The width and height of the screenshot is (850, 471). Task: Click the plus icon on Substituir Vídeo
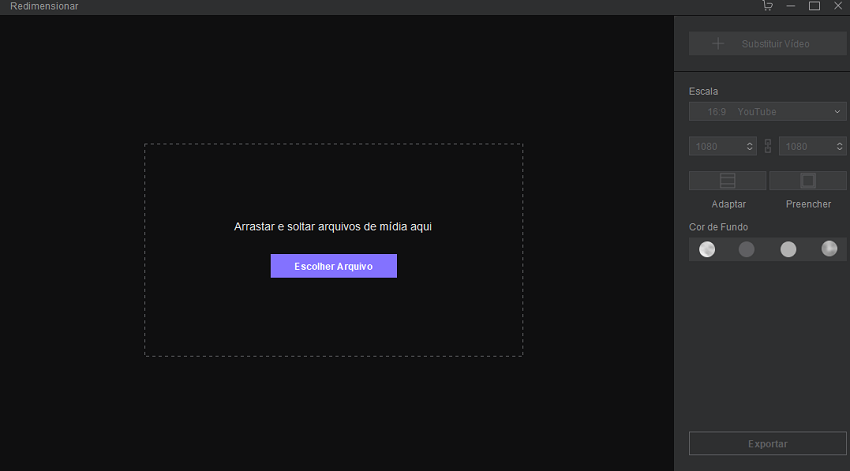click(x=717, y=44)
